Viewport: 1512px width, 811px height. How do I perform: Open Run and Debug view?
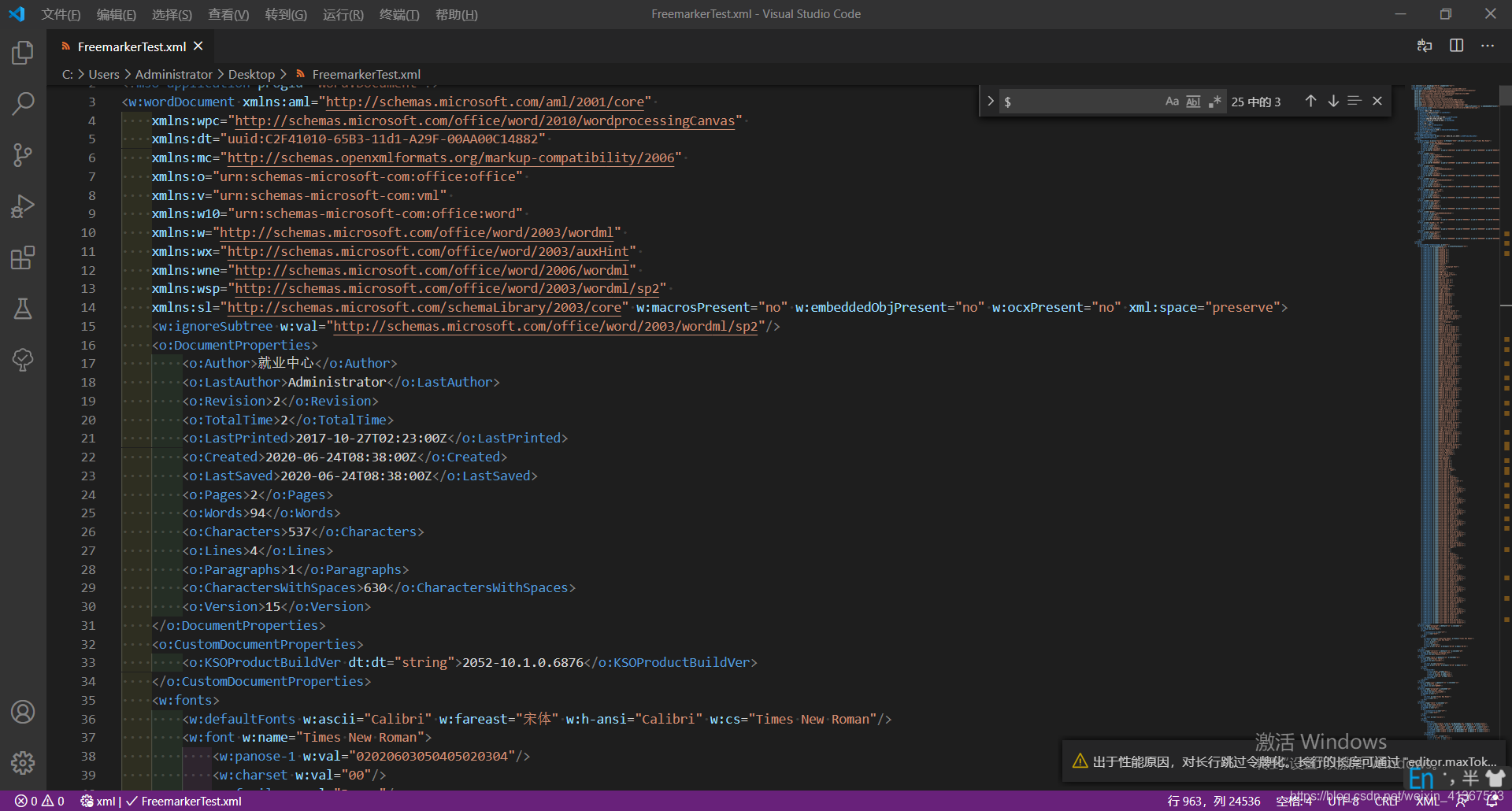tap(23, 206)
